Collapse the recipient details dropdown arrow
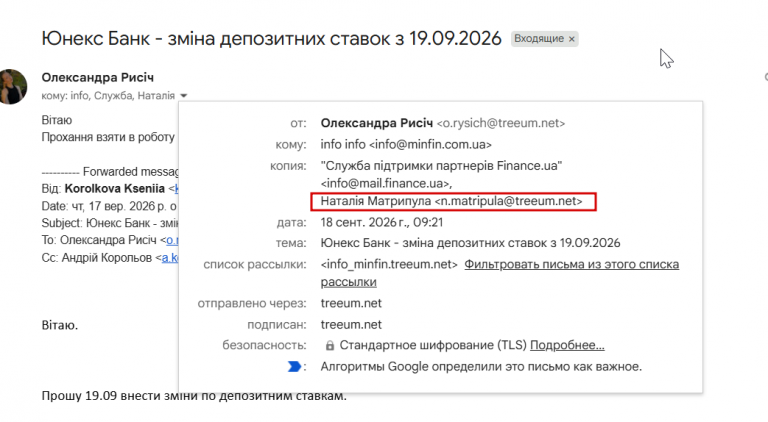Viewport: 768px width, 422px height. coord(184,95)
